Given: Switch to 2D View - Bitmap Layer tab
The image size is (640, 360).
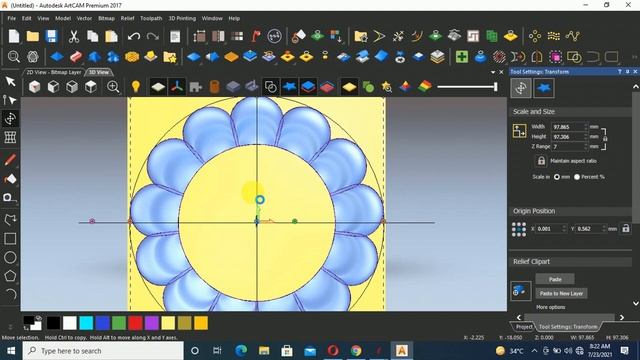Looking at the screenshot, I should click(x=54, y=72).
